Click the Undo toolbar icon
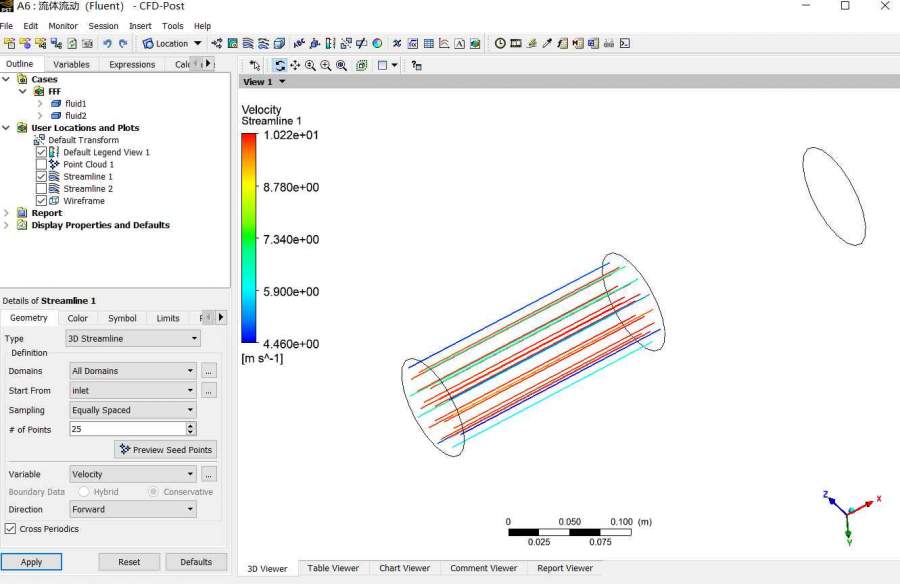Viewport: 900px width, 584px height. tap(107, 44)
